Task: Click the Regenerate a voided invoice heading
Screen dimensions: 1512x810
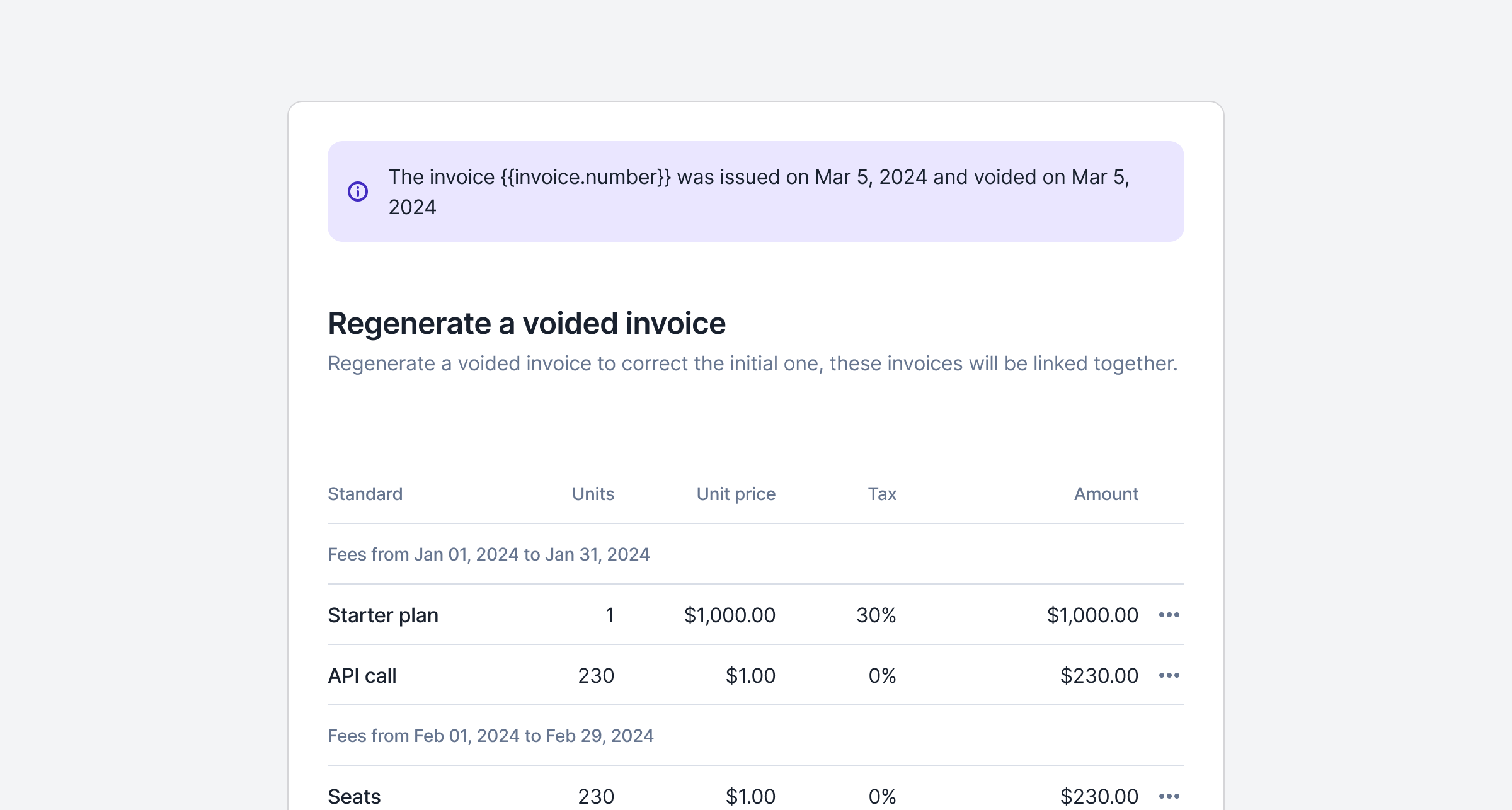Action: pyautogui.click(x=527, y=324)
